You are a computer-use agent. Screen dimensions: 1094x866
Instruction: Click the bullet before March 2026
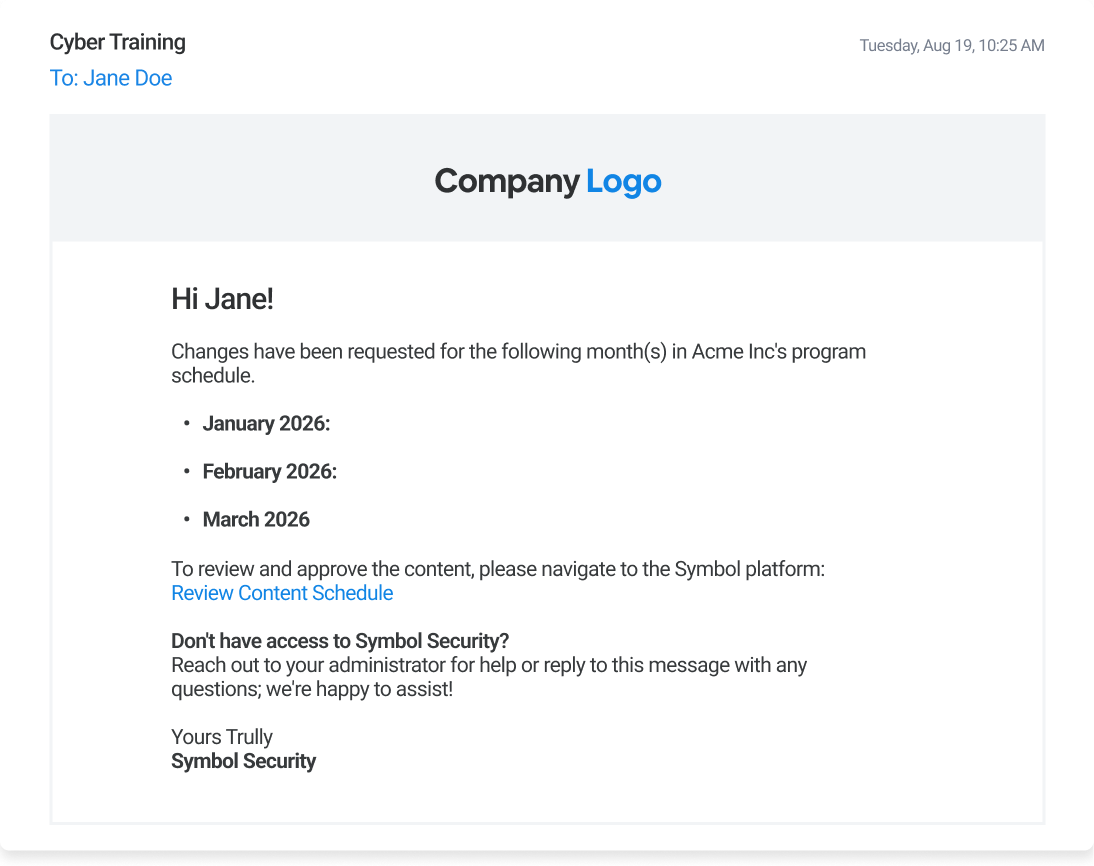186,519
